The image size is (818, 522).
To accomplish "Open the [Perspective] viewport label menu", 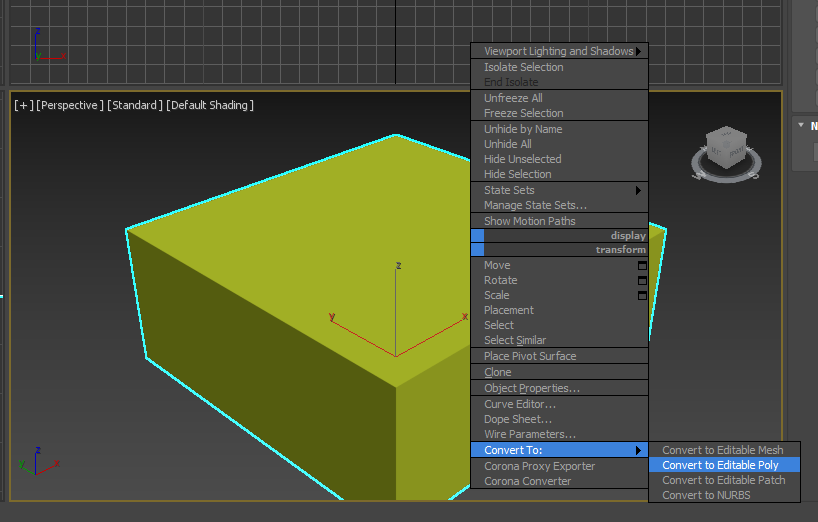I will [x=69, y=105].
